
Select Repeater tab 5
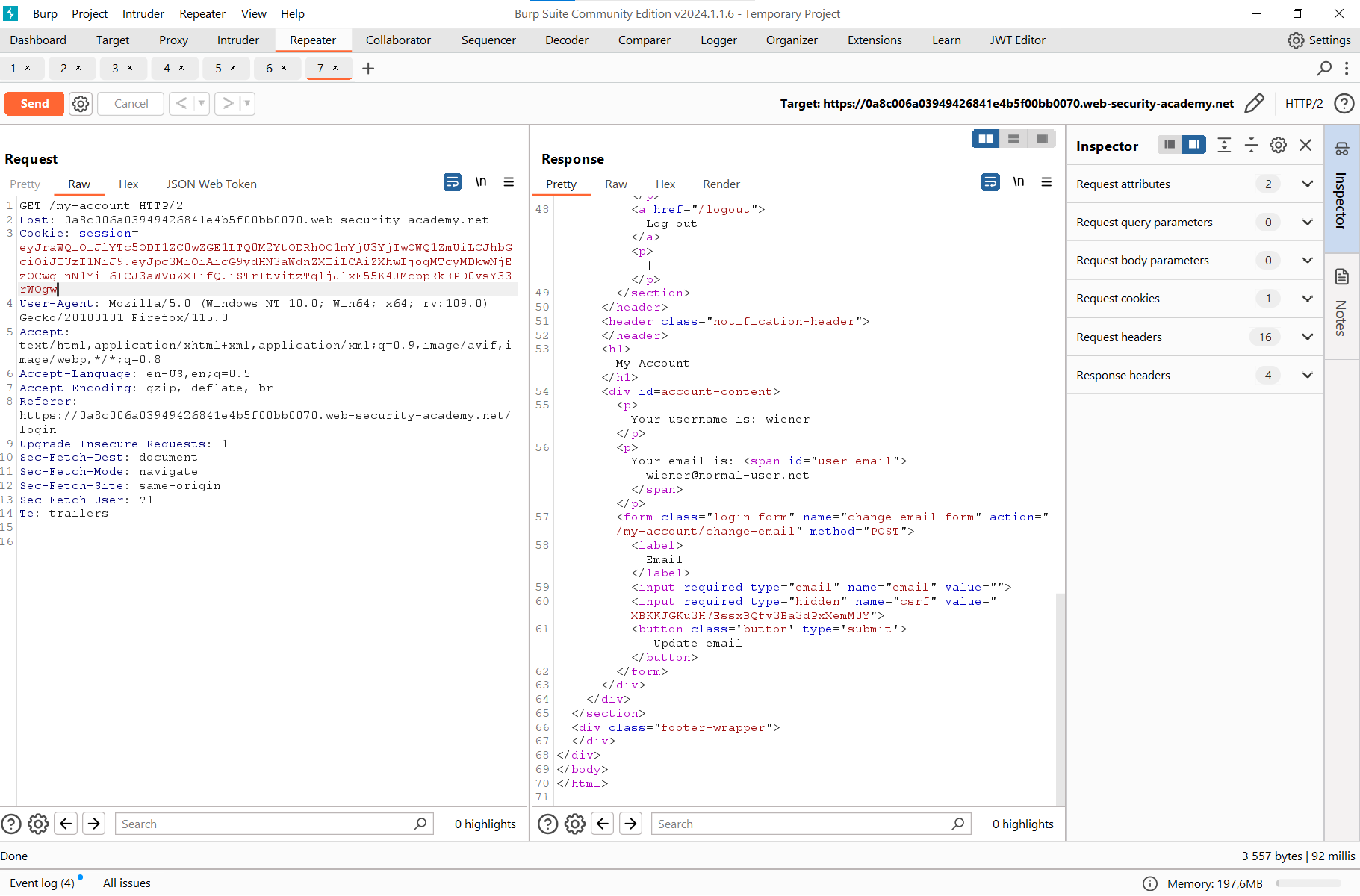coord(225,68)
